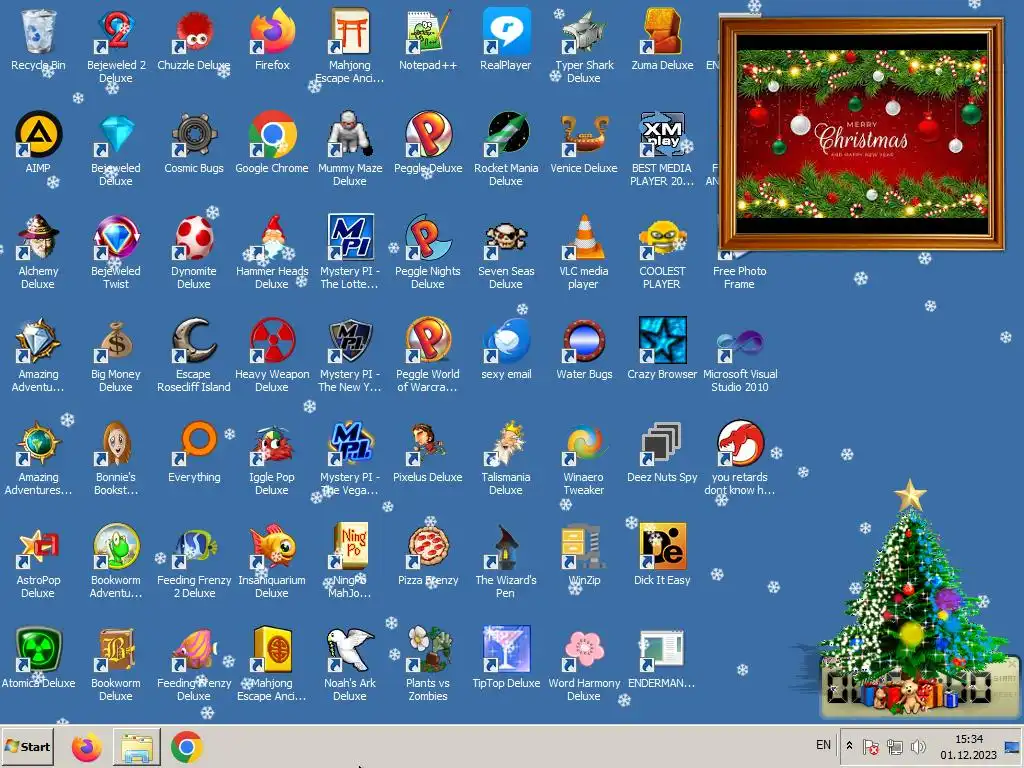The height and width of the screenshot is (768, 1024).
Task: Select the Zuma Deluxe shortcut
Action: pyautogui.click(x=662, y=31)
